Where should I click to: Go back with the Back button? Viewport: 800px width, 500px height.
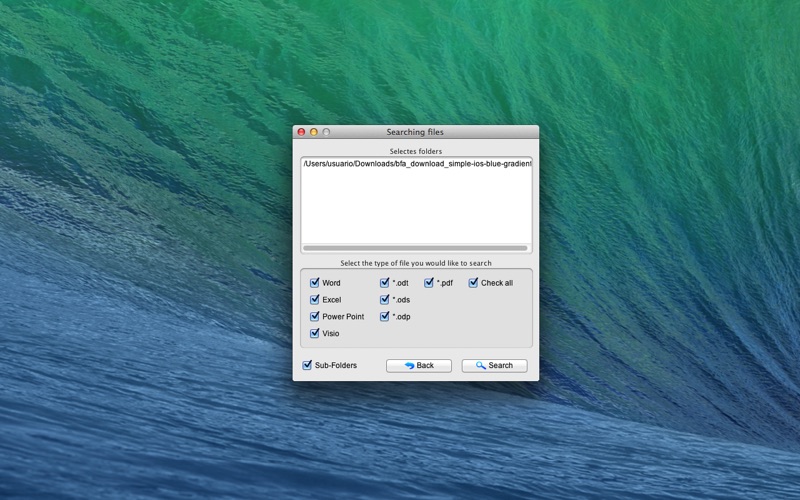(x=419, y=365)
